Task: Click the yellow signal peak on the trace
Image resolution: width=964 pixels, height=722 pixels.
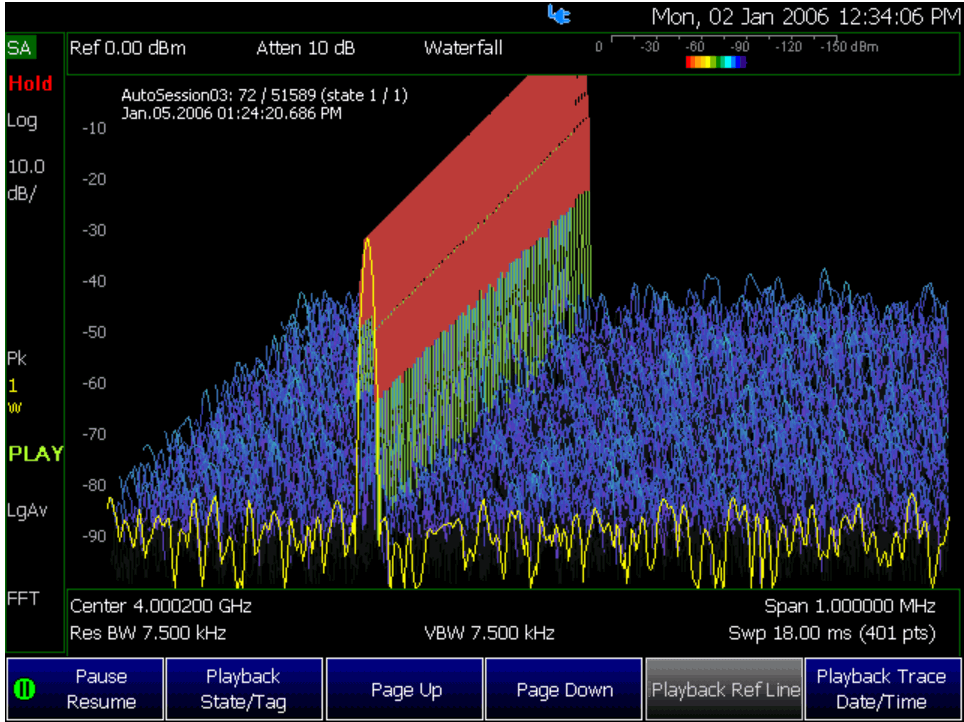Action: 367,240
